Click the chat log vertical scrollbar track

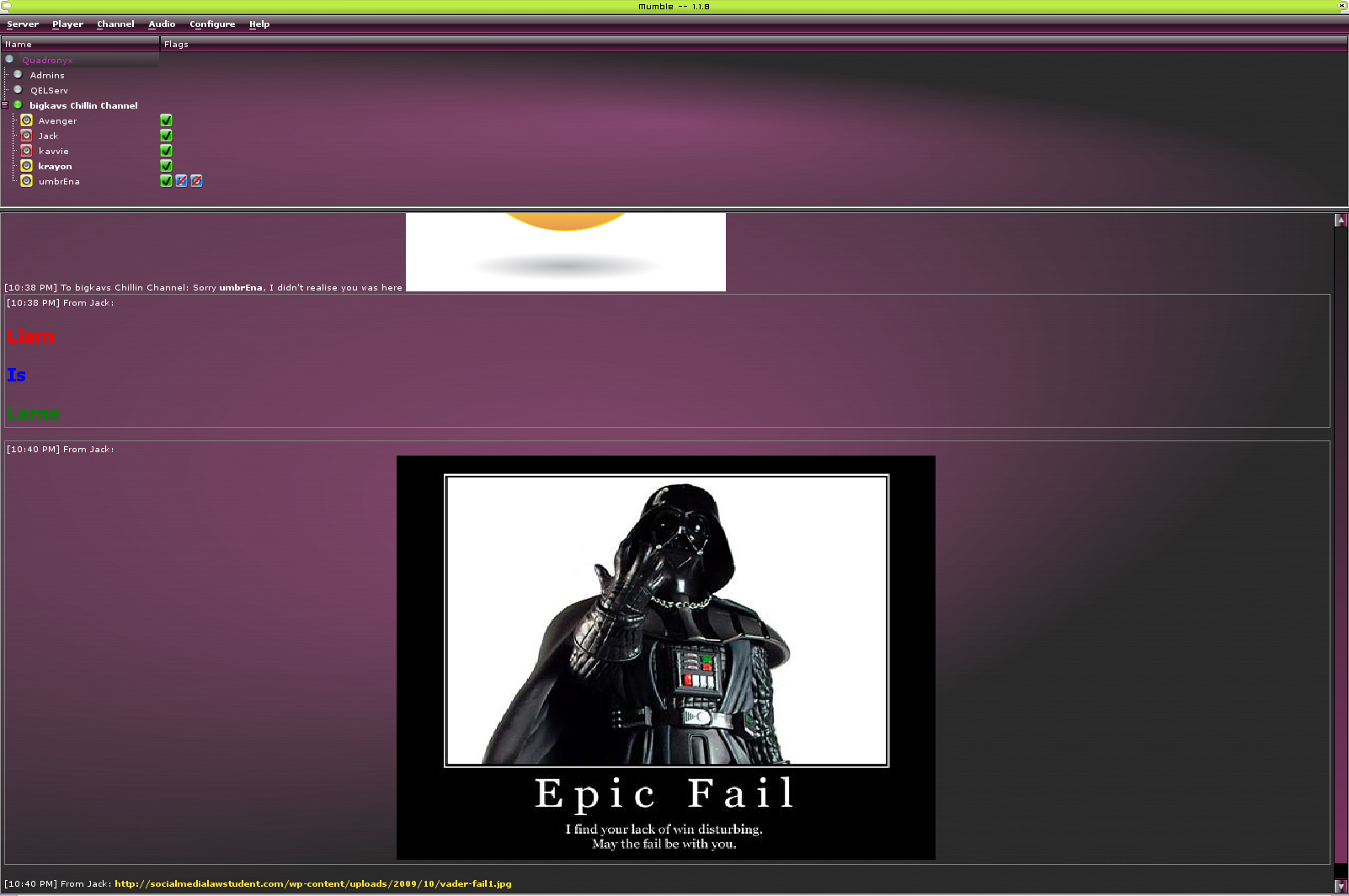[1341, 547]
